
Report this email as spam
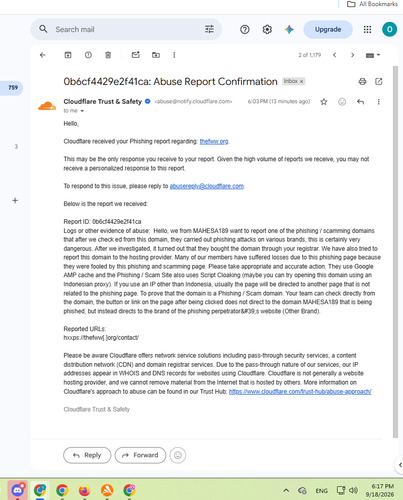88,55
